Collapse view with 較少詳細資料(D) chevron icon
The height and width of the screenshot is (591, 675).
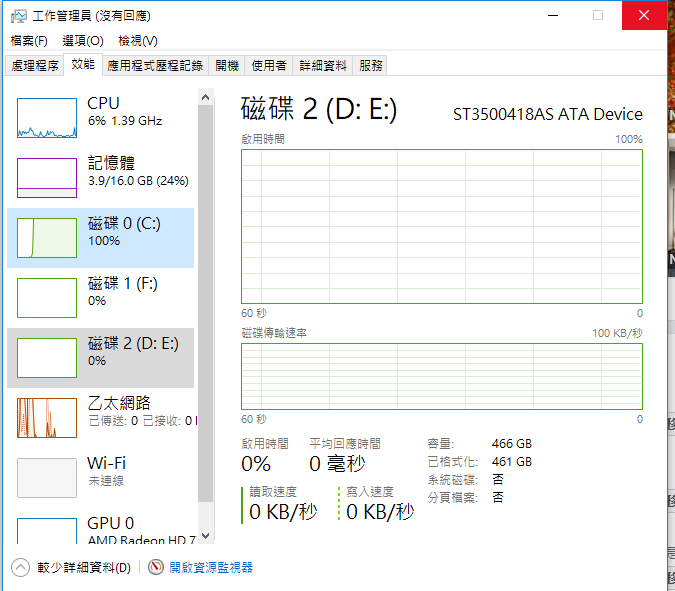(20, 567)
